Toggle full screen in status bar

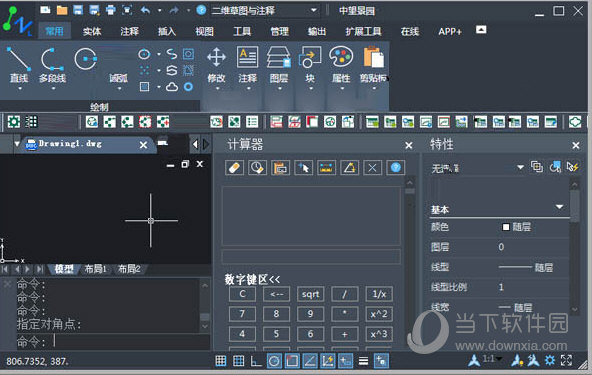click(566, 361)
